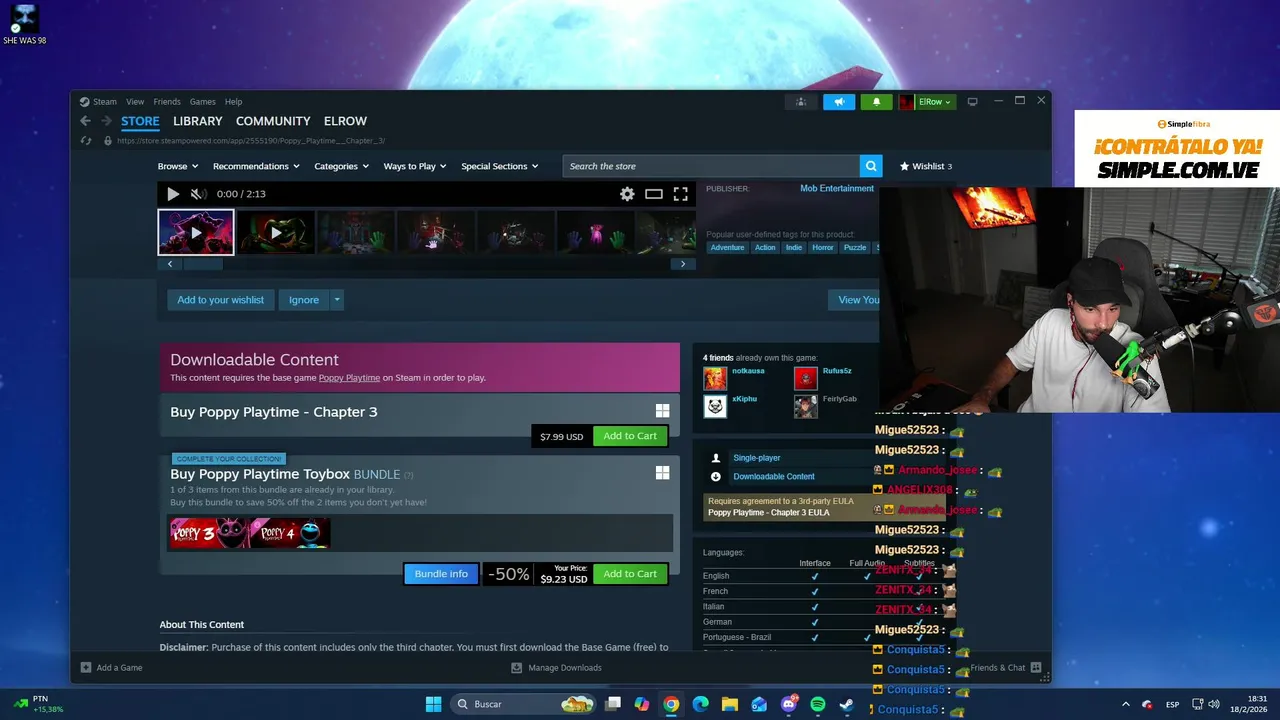
Task: Open friend notkausa's avatar
Action: tap(715, 378)
